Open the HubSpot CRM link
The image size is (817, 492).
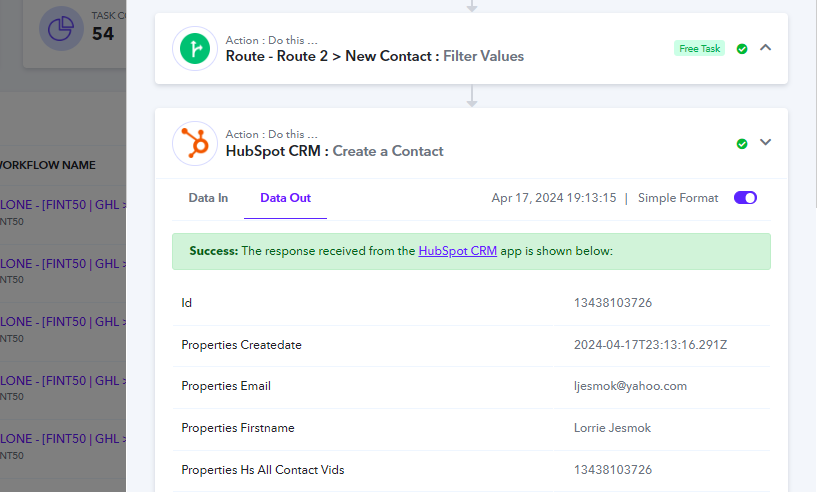[x=457, y=251]
